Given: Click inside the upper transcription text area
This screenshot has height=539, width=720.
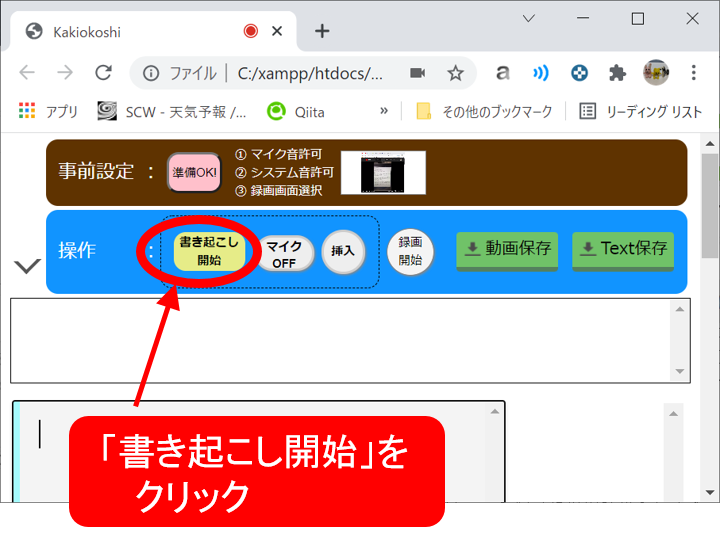Looking at the screenshot, I should 340,341.
